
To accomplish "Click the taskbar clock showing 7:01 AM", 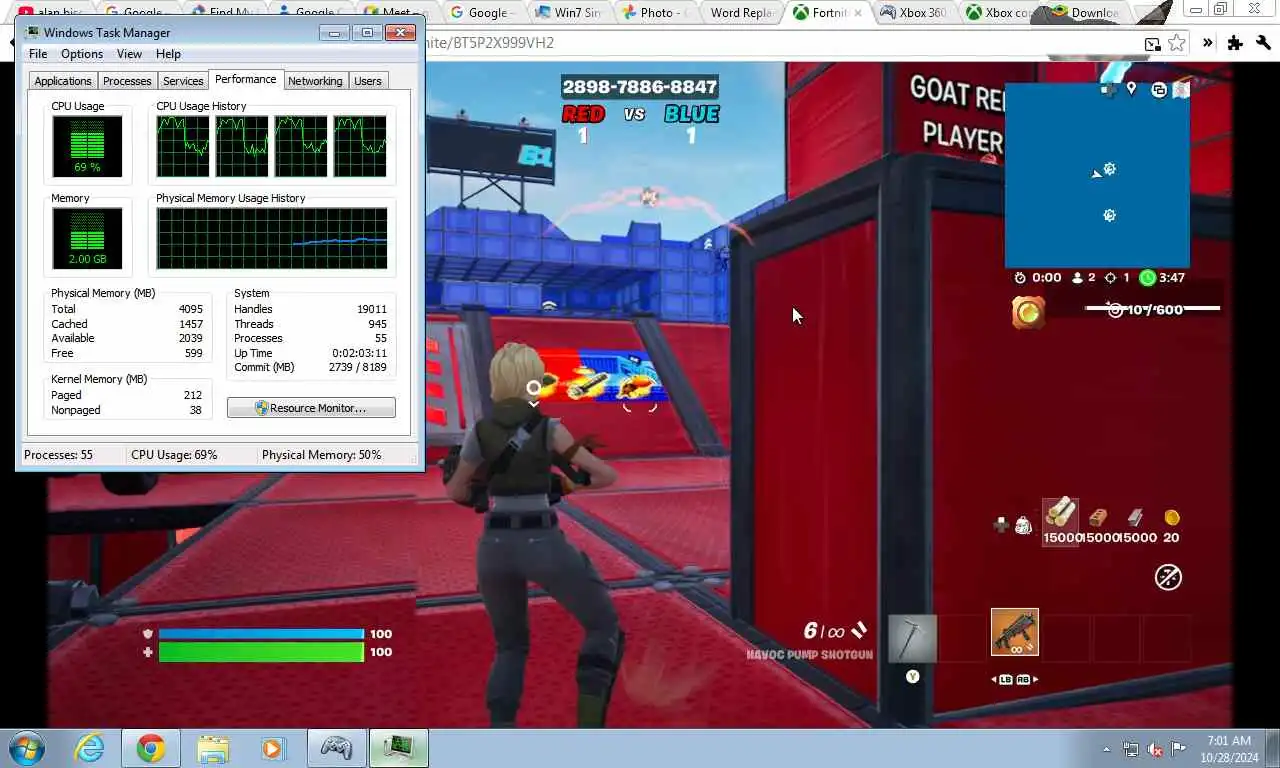I will 1229,749.
